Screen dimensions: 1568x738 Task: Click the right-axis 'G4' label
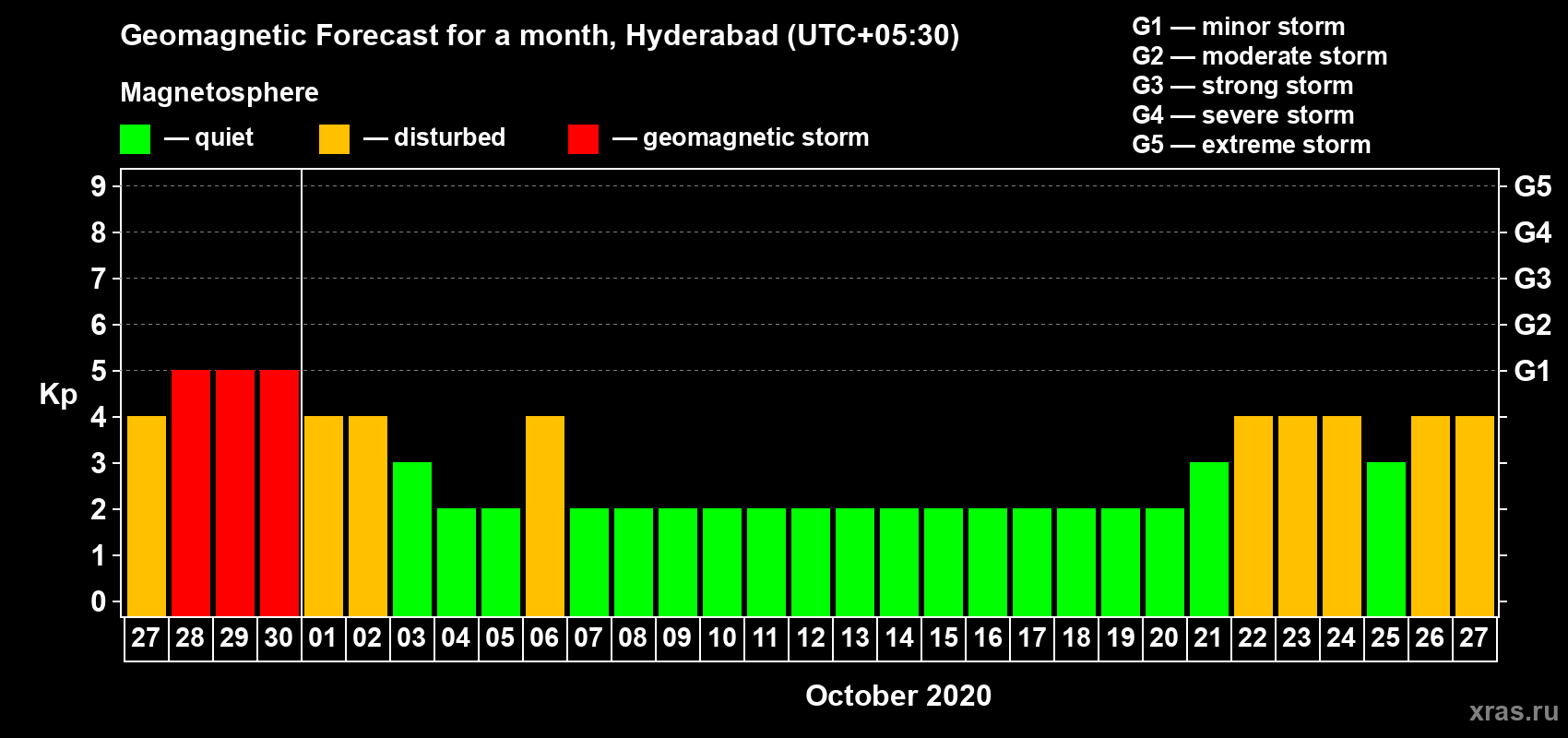[1533, 232]
